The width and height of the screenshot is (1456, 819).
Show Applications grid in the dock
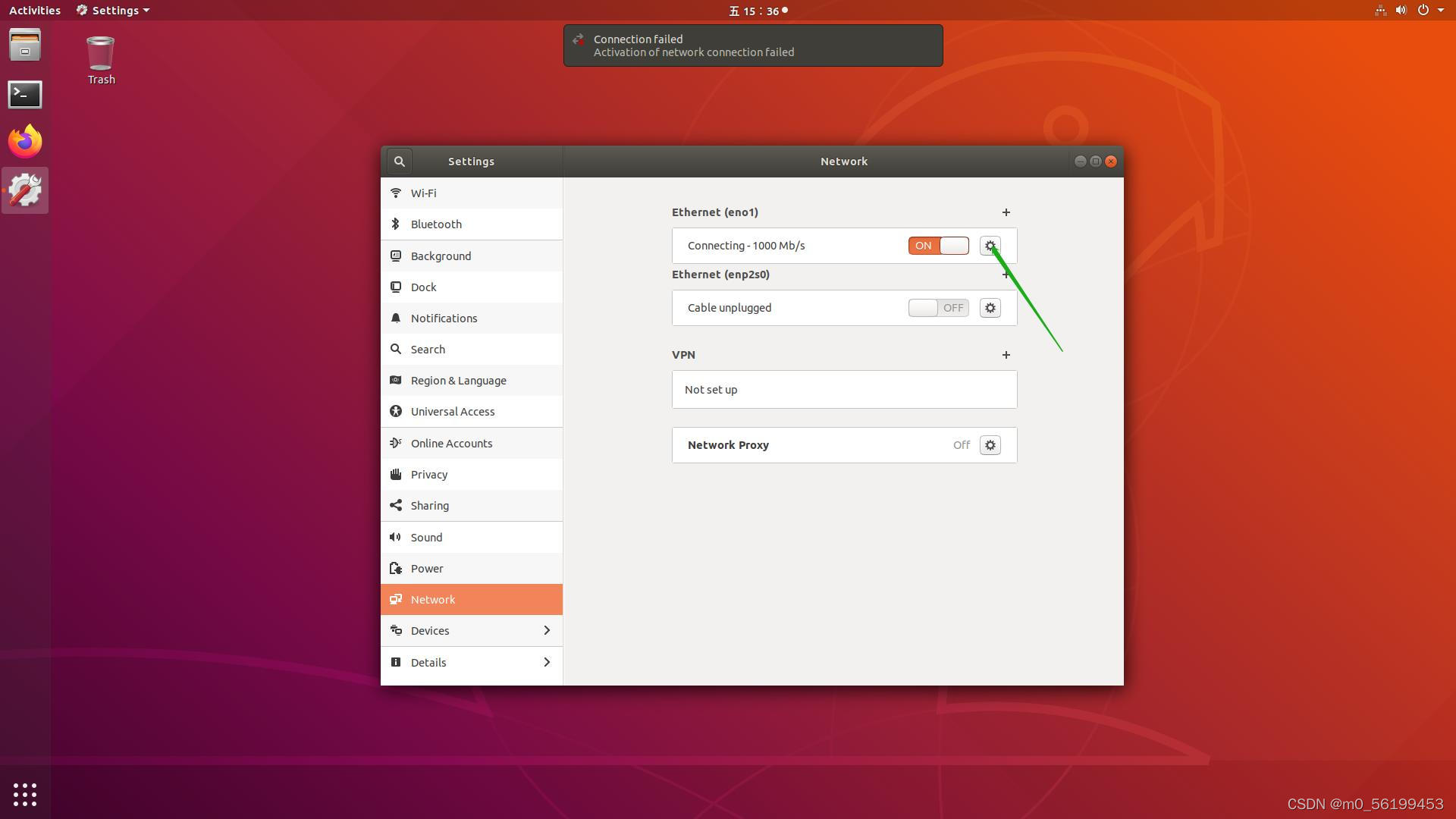tap(25, 795)
